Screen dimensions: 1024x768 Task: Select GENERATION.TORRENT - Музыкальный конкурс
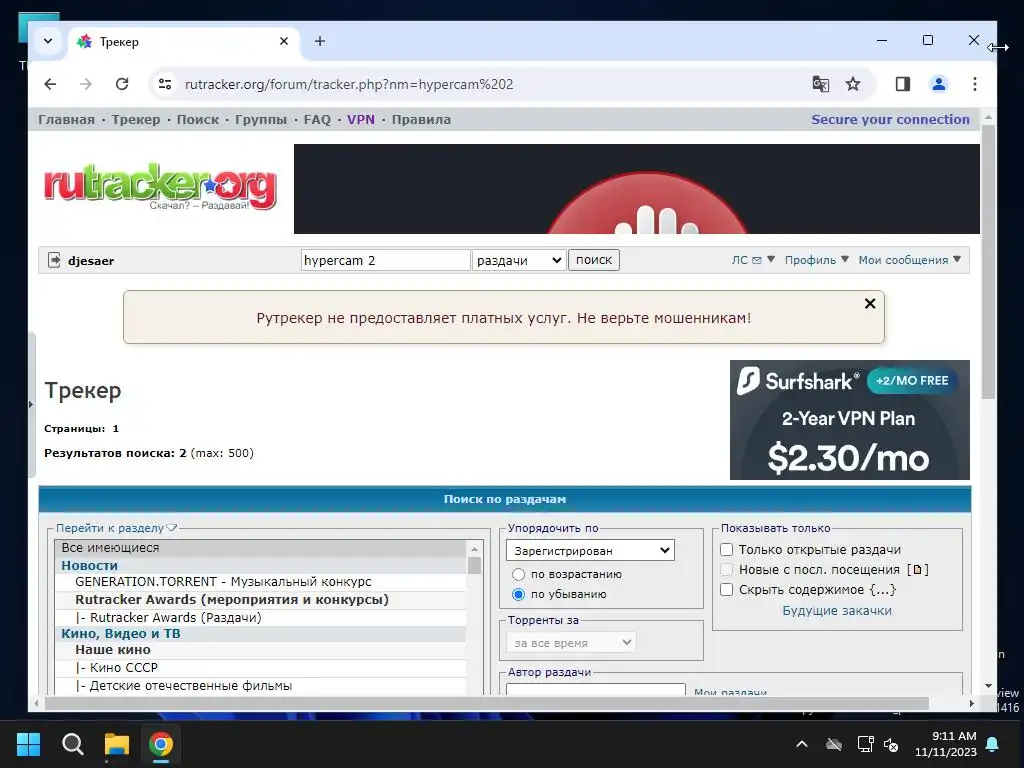point(261,582)
